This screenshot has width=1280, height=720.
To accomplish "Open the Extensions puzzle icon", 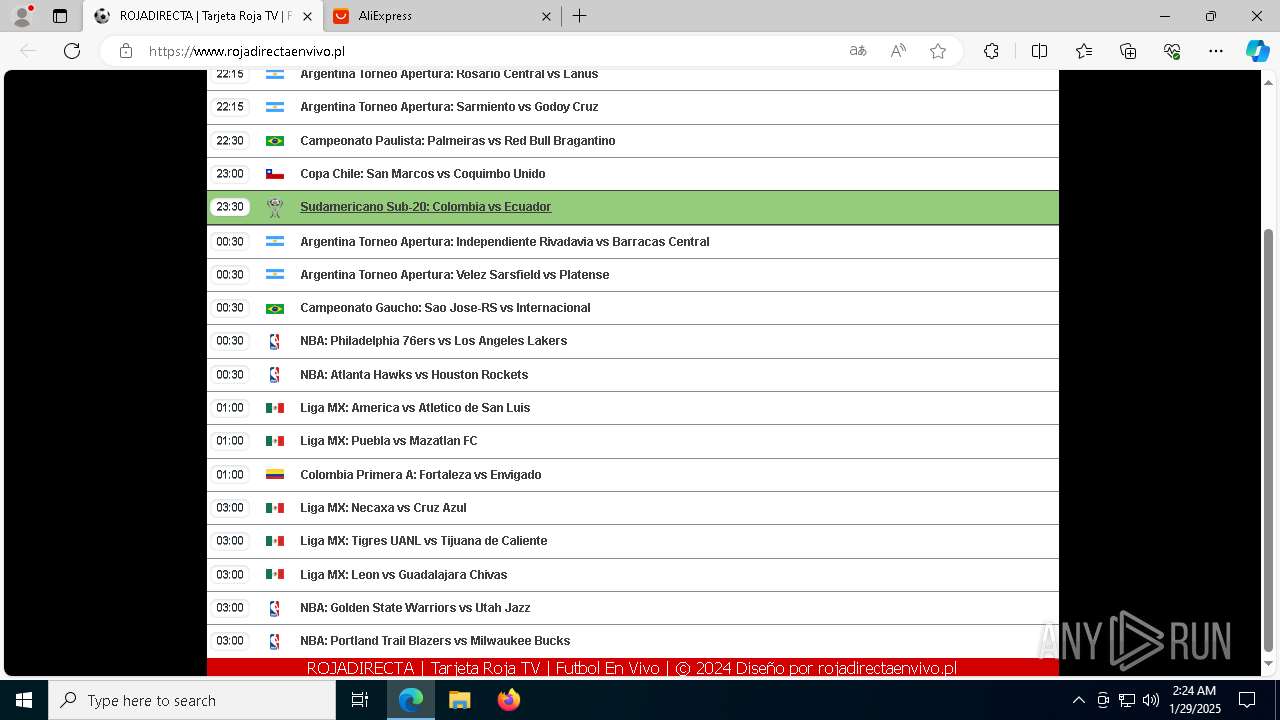I will (x=991, y=51).
